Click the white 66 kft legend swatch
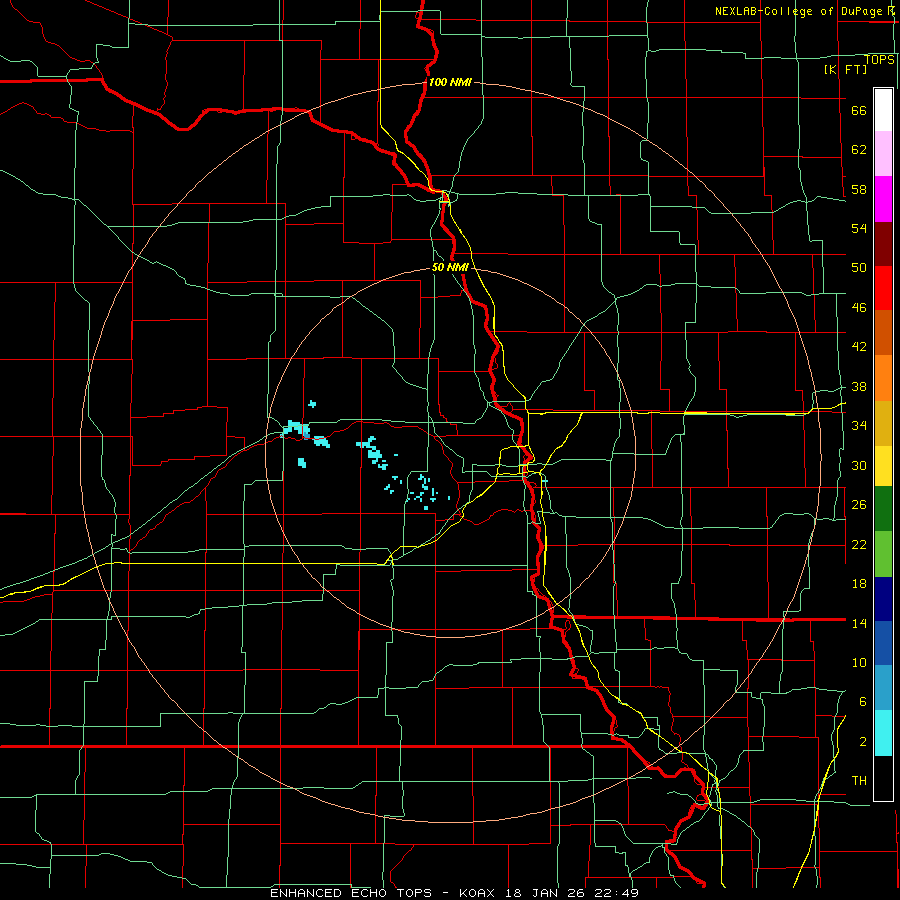 [883, 110]
